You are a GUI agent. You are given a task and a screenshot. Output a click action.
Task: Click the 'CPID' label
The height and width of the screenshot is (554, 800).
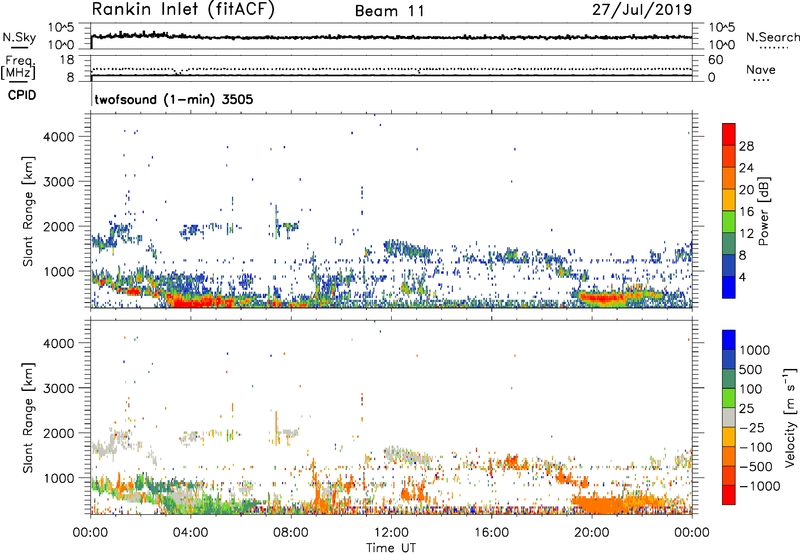[22, 95]
